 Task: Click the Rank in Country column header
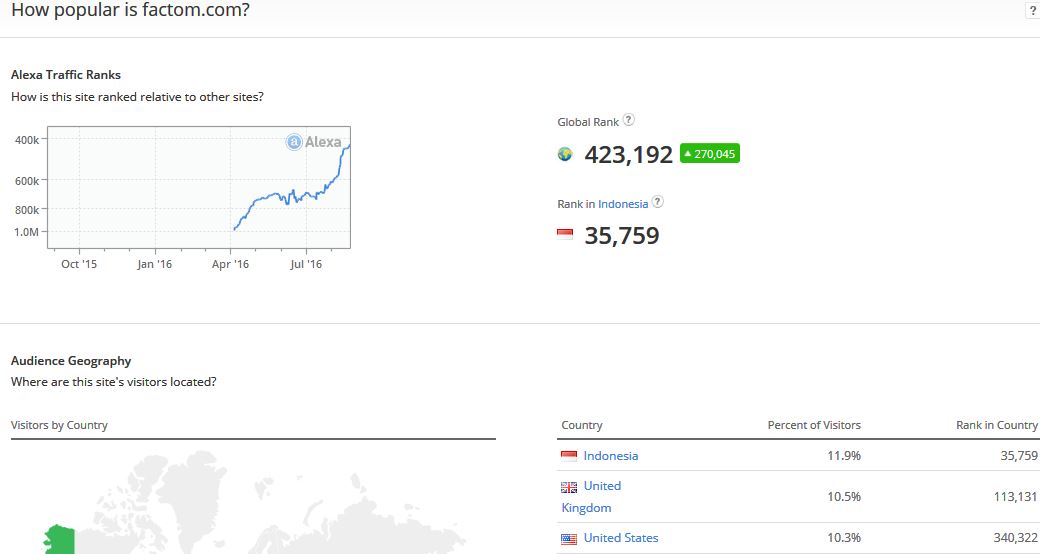pyautogui.click(x=997, y=425)
